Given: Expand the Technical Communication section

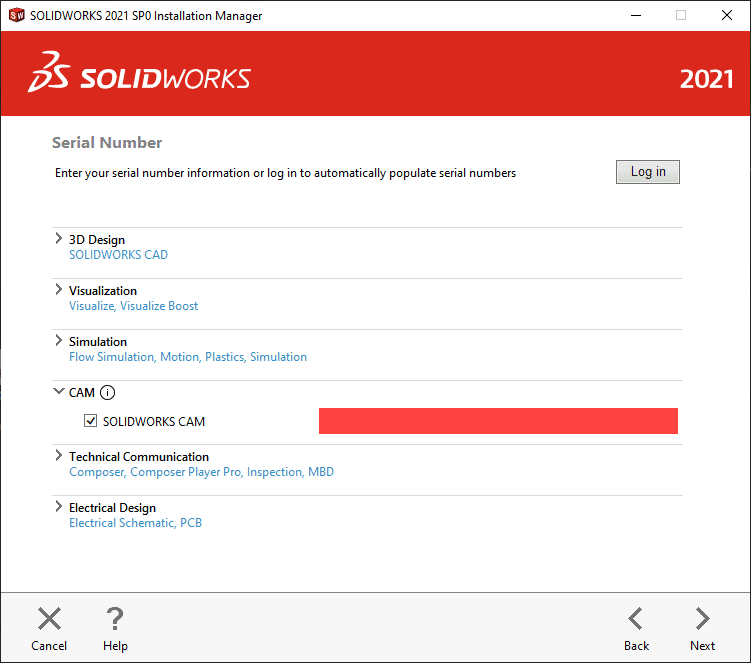Looking at the screenshot, I should click(58, 455).
